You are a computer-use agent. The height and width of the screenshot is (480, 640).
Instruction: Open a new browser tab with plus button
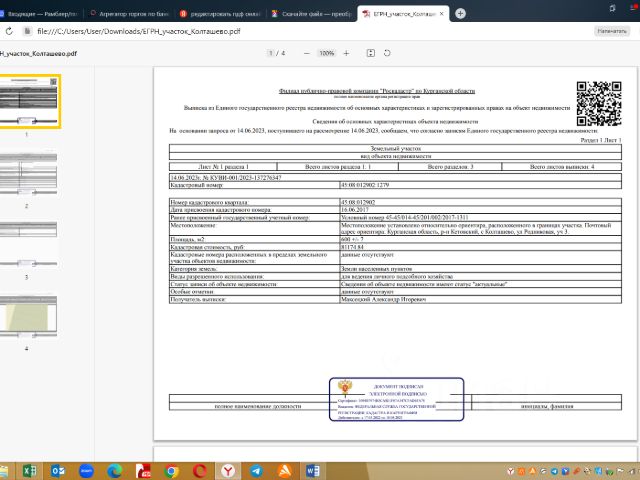point(460,13)
